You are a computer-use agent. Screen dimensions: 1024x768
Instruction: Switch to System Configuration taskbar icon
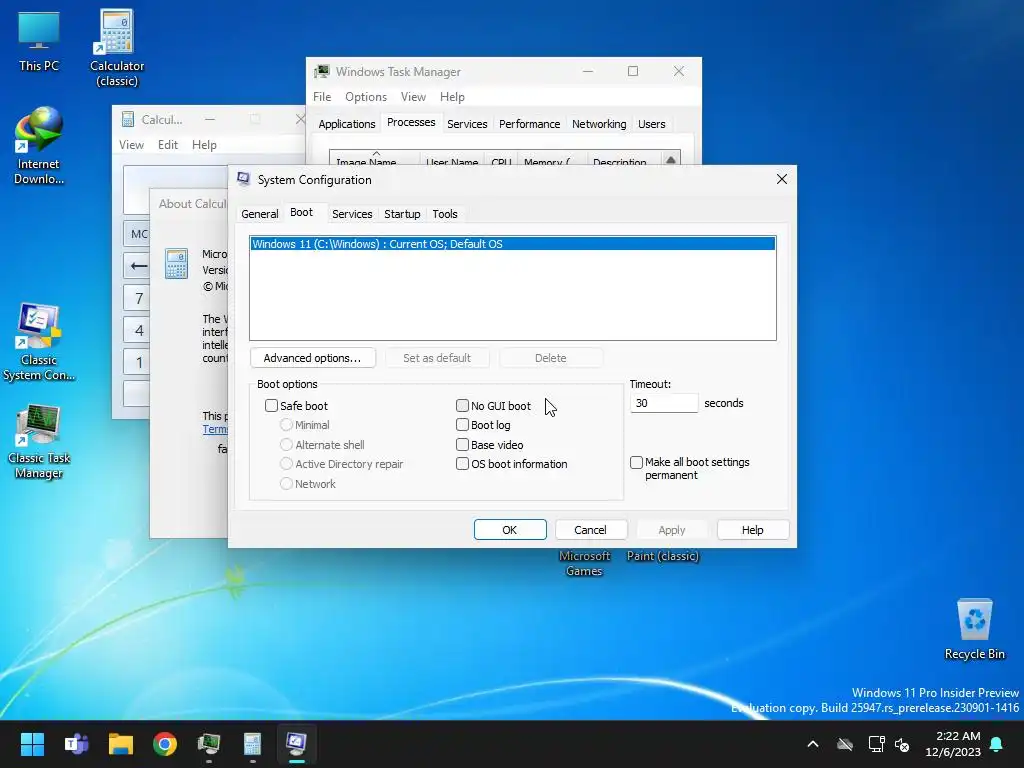click(296, 744)
